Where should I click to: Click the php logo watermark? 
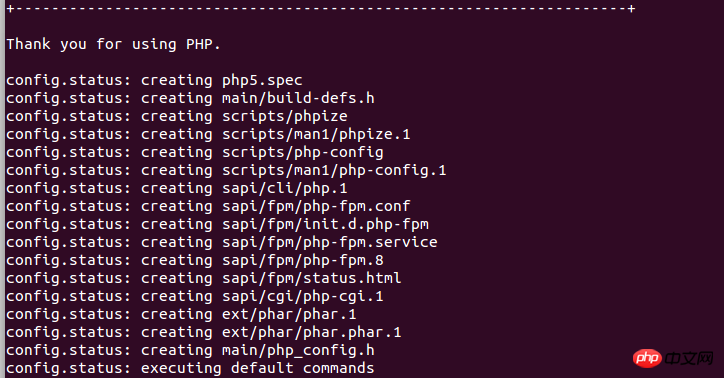(647, 358)
